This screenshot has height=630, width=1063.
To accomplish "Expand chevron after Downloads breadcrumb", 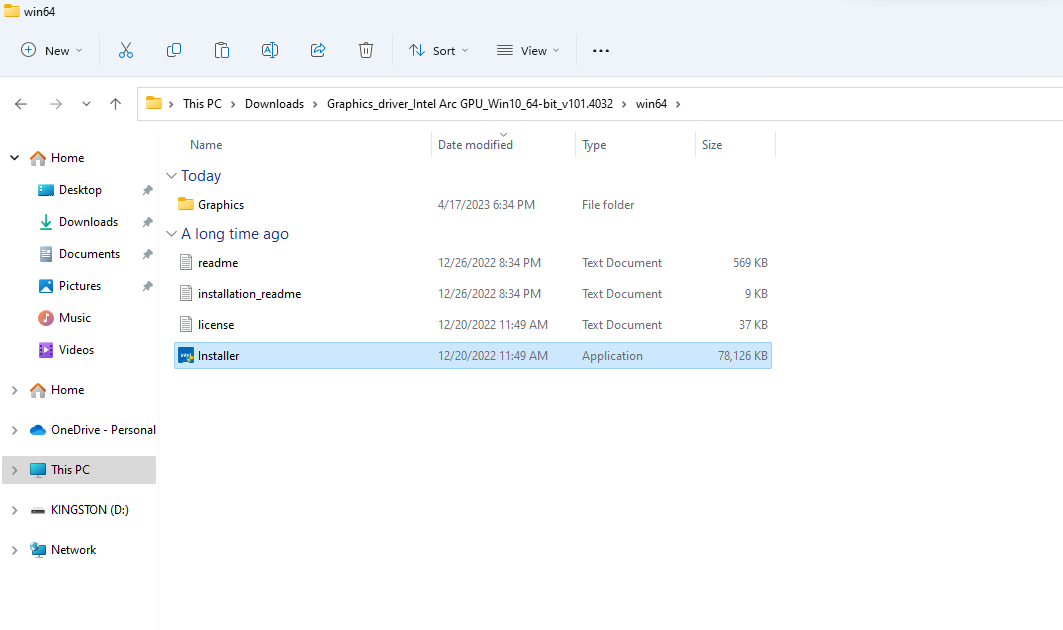I will point(315,104).
